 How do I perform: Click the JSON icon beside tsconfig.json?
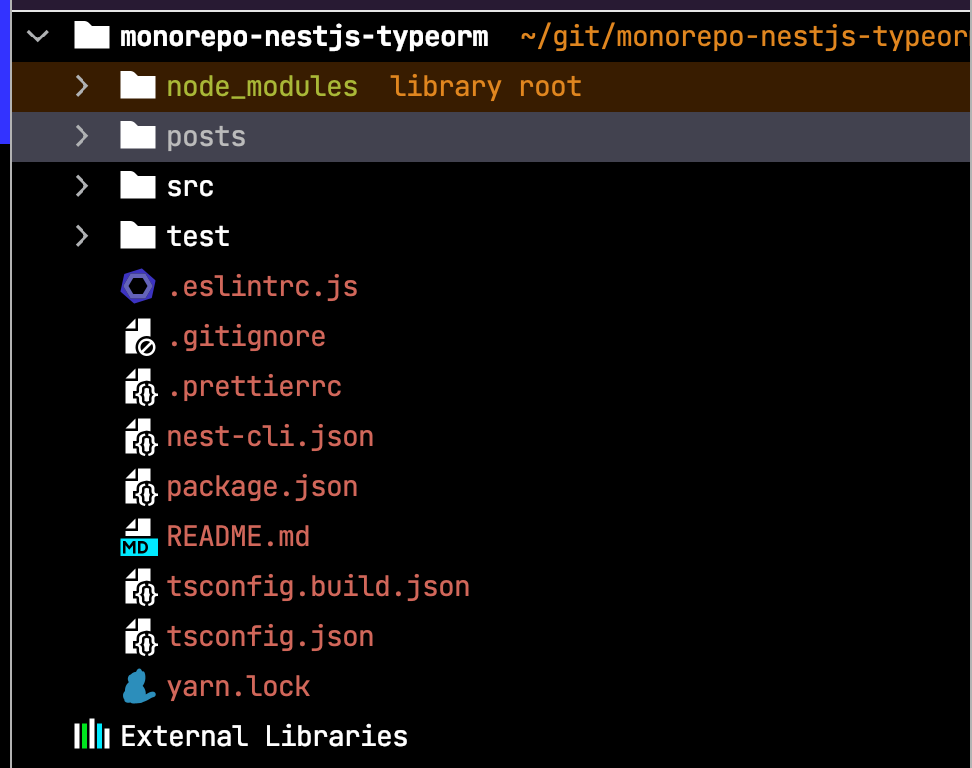141,637
